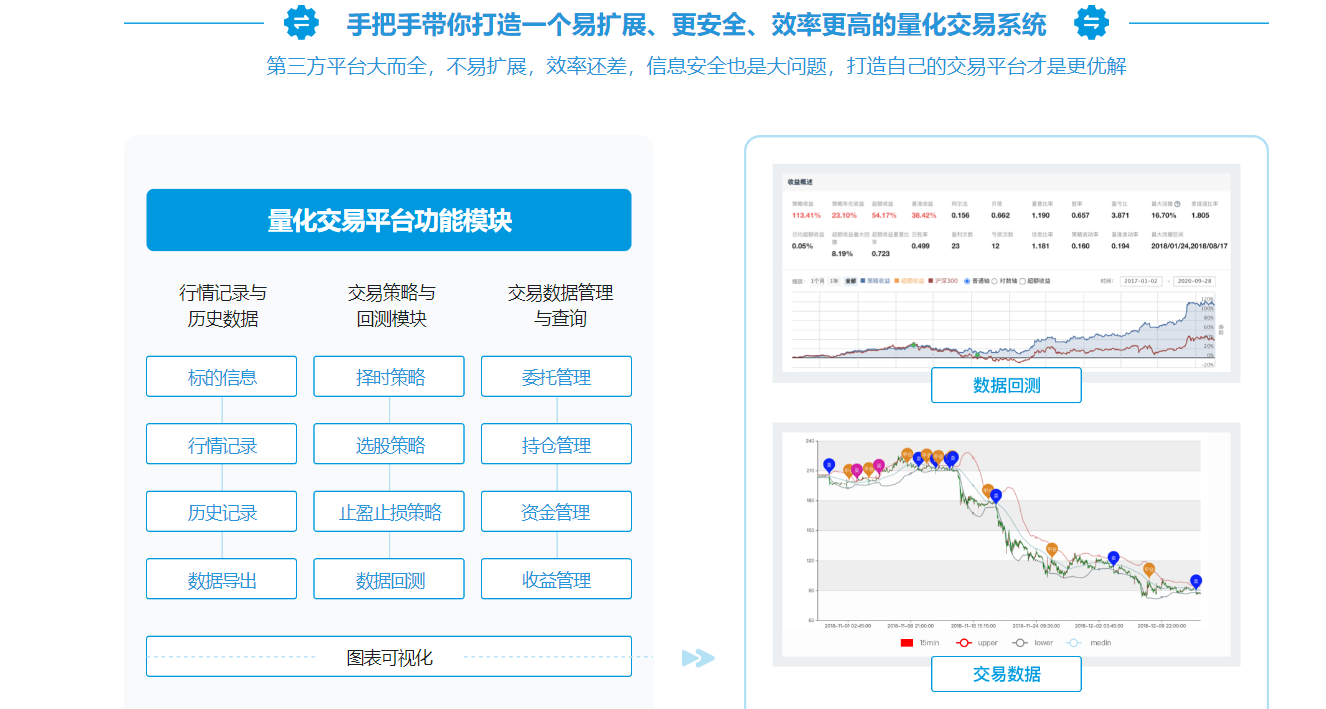Open the 择时策略 module box
Image resolution: width=1326 pixels, height=709 pixels.
pos(389,377)
